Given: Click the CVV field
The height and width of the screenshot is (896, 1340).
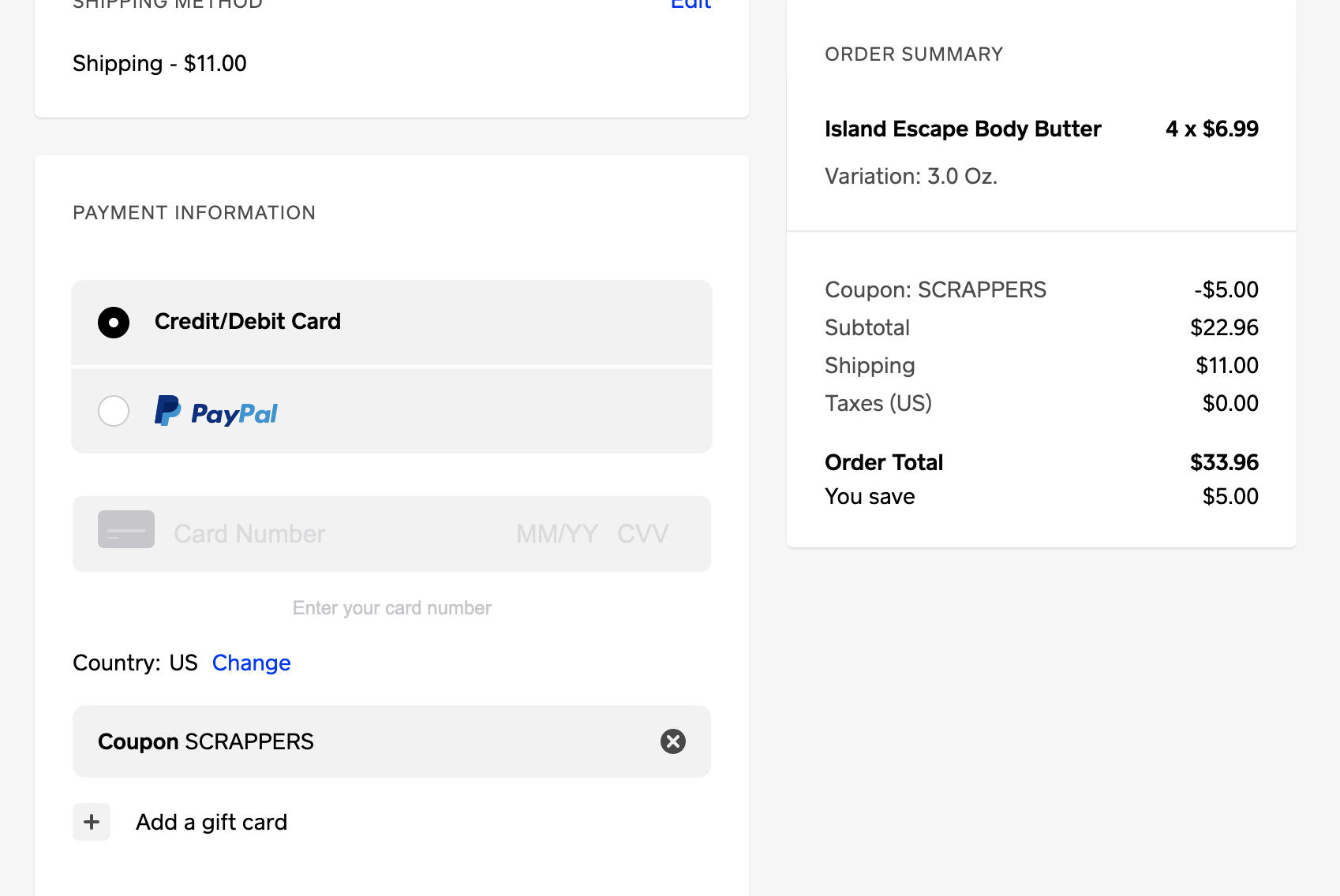Looking at the screenshot, I should (x=642, y=534).
